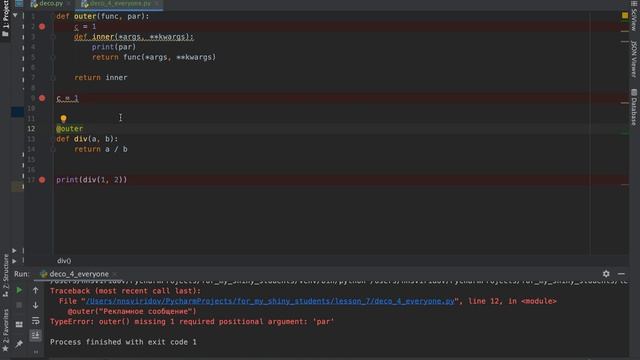Expand the lowest project tree node

point(14,261)
